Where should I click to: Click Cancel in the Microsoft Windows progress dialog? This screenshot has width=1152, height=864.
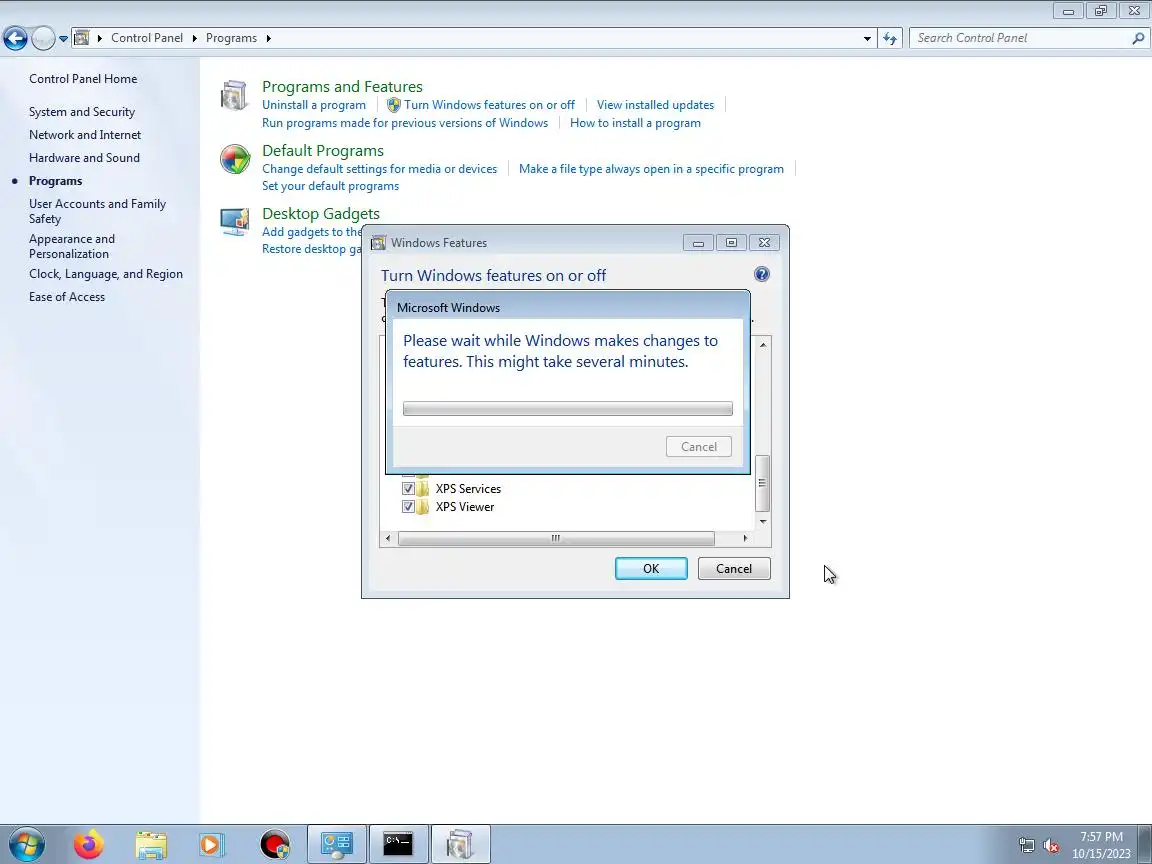coord(699,447)
